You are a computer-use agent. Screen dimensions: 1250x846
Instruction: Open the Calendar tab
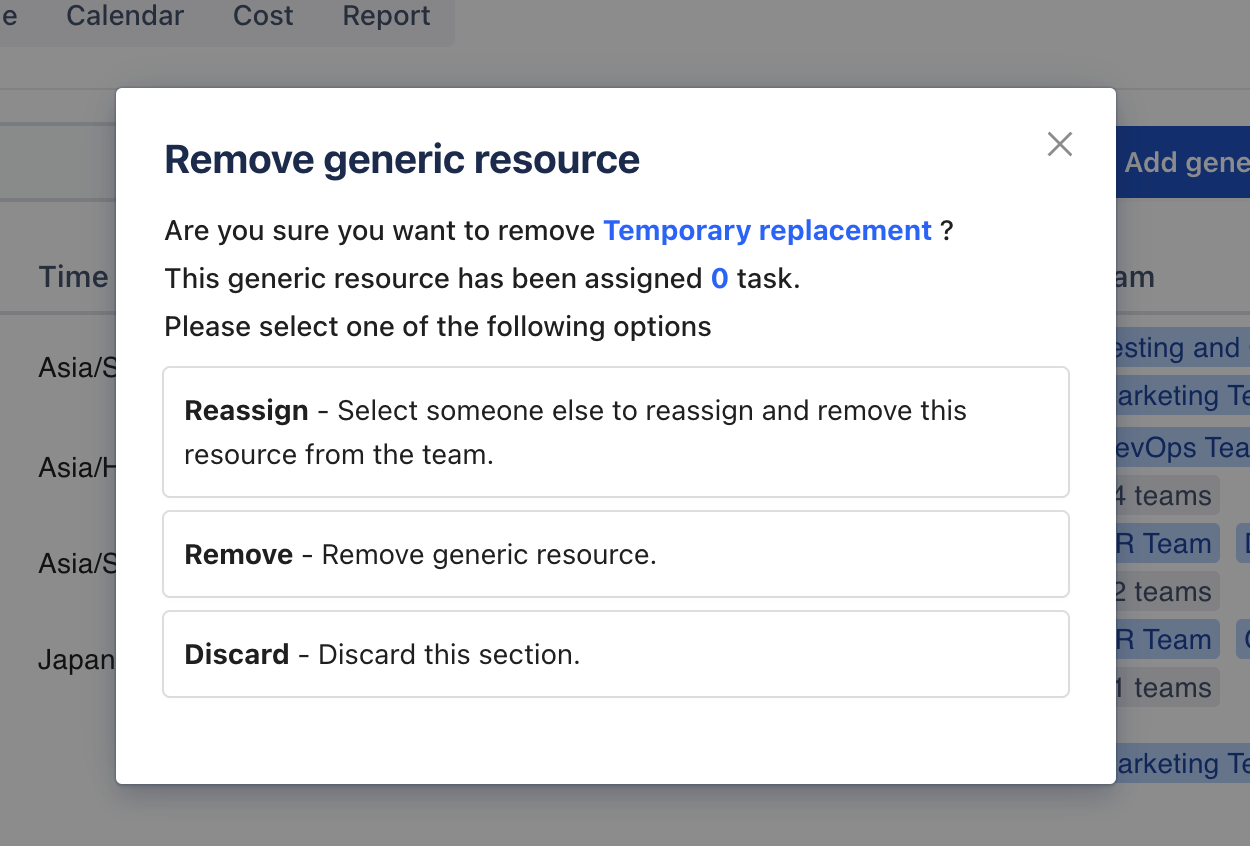click(x=125, y=16)
